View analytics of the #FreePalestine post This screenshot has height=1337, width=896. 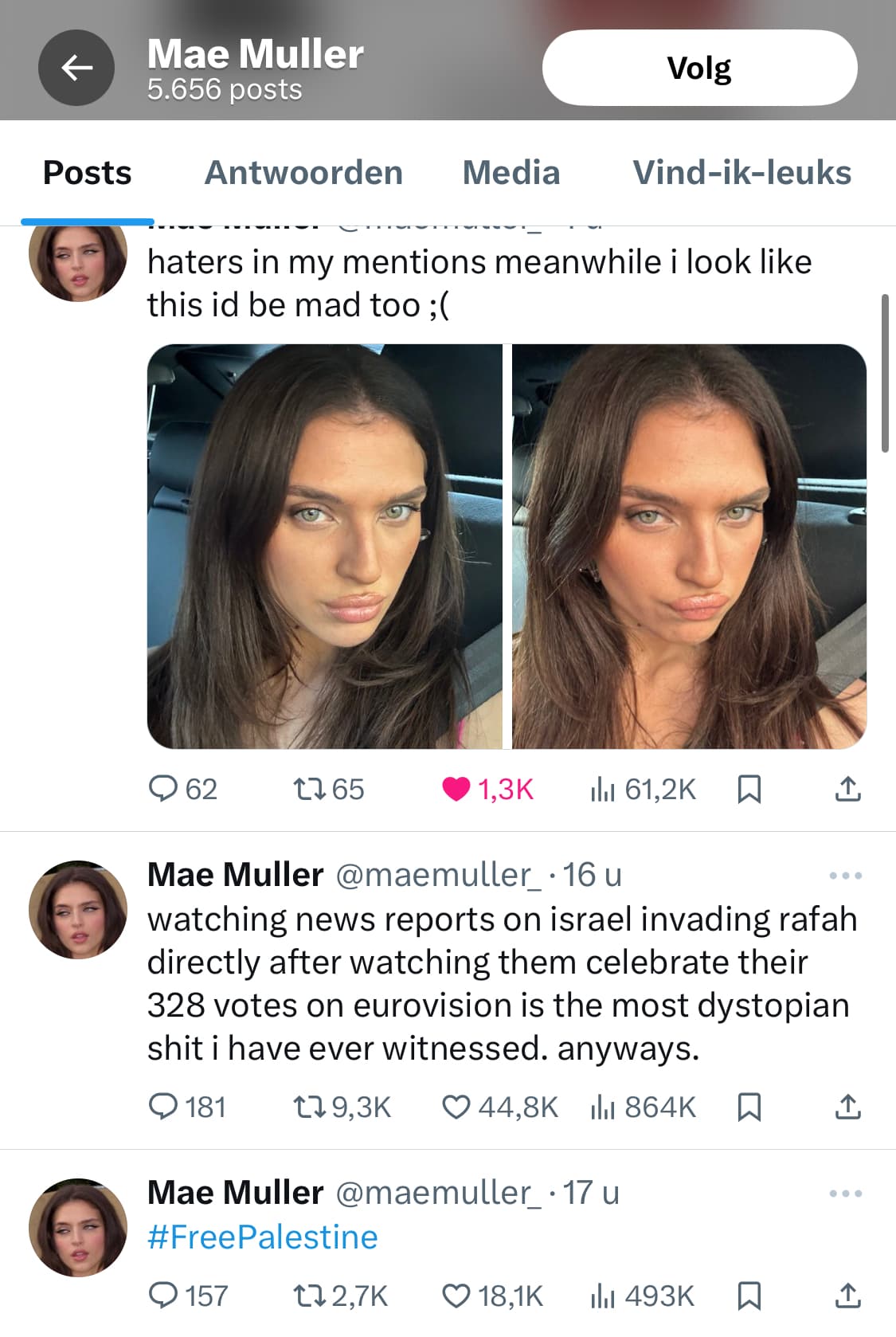tap(602, 1296)
